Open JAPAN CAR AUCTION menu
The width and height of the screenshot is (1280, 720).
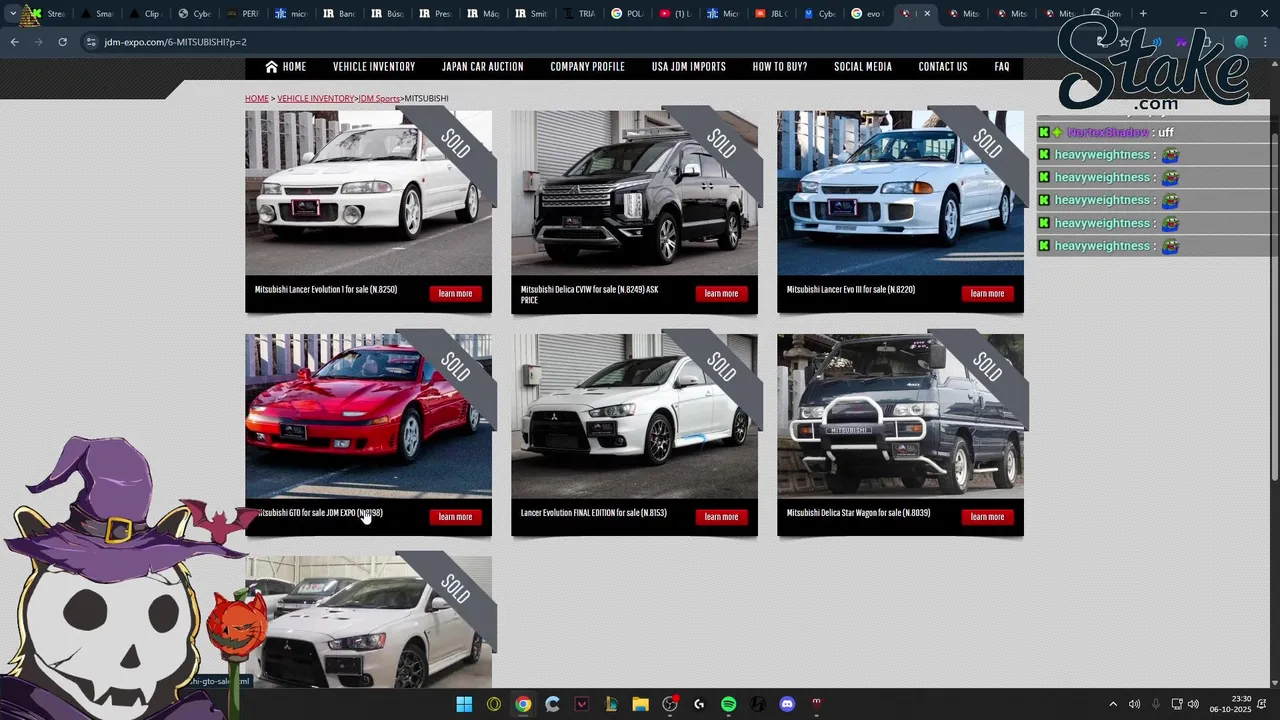(483, 67)
